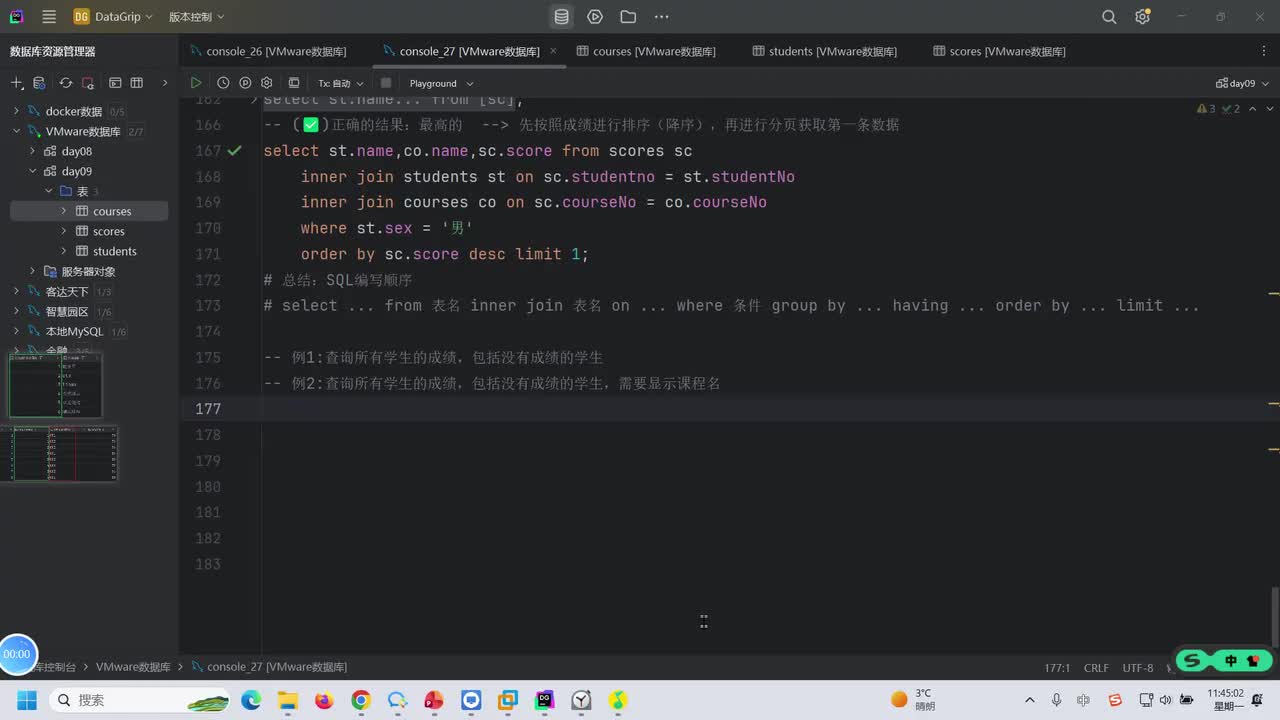This screenshot has height=720, width=1280.
Task: Open console settings gear icon
Action: [267, 83]
